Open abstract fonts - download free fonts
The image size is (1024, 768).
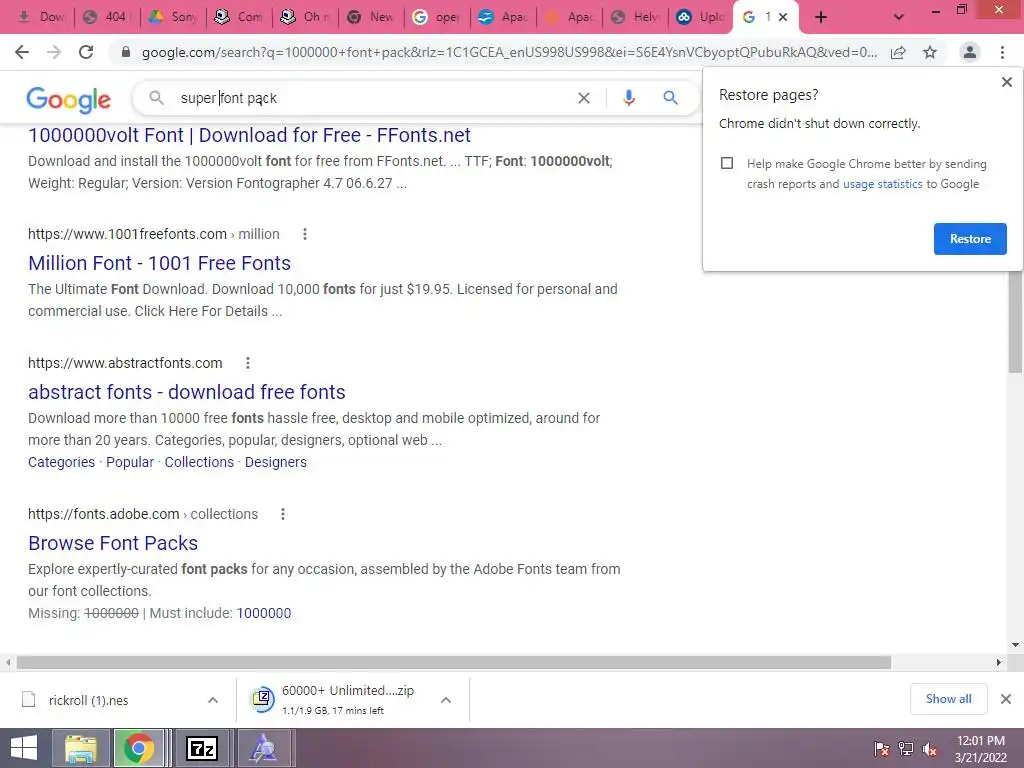[187, 392]
